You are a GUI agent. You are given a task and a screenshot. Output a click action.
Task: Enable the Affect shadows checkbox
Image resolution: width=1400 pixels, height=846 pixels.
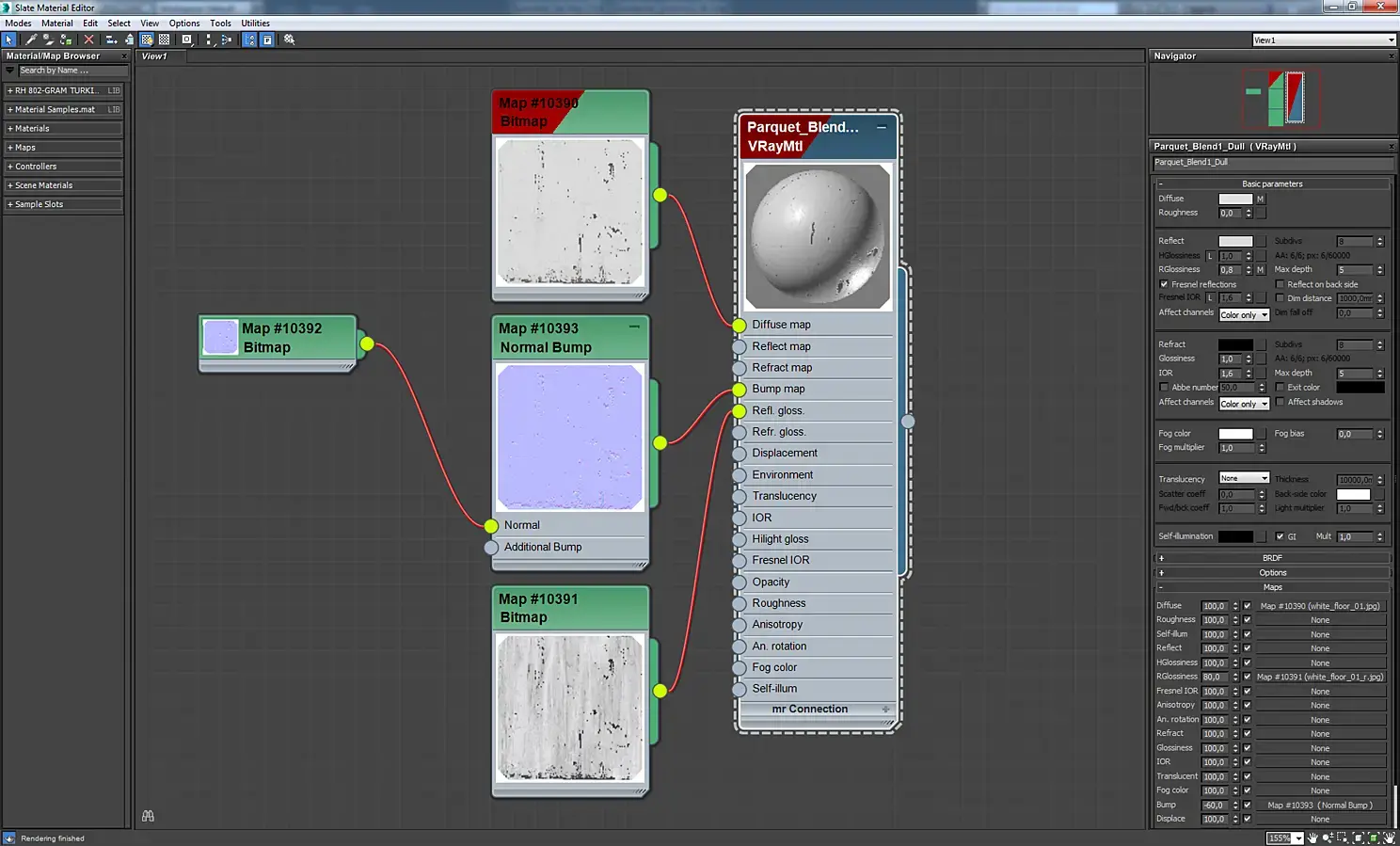tap(1280, 402)
